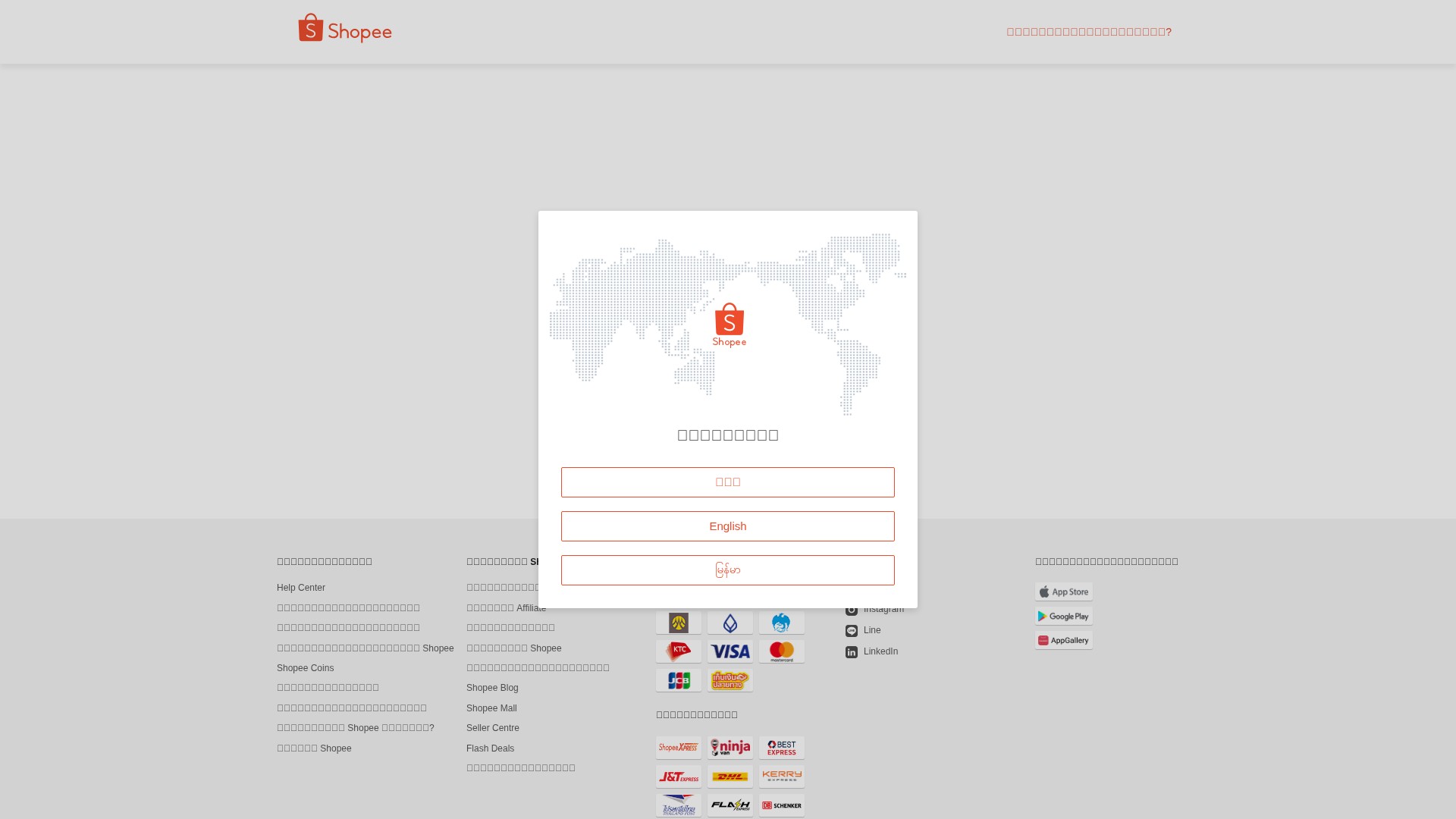Image resolution: width=1456 pixels, height=819 pixels.
Task: Follow the Line text link
Action: pyautogui.click(x=872, y=630)
